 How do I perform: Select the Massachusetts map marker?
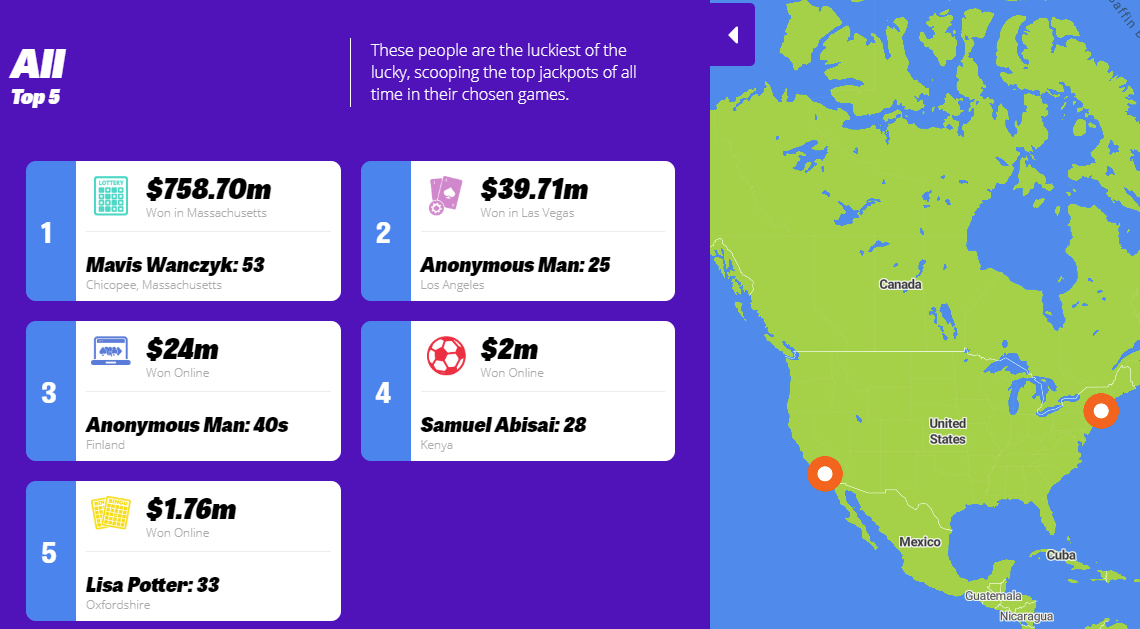click(1101, 412)
